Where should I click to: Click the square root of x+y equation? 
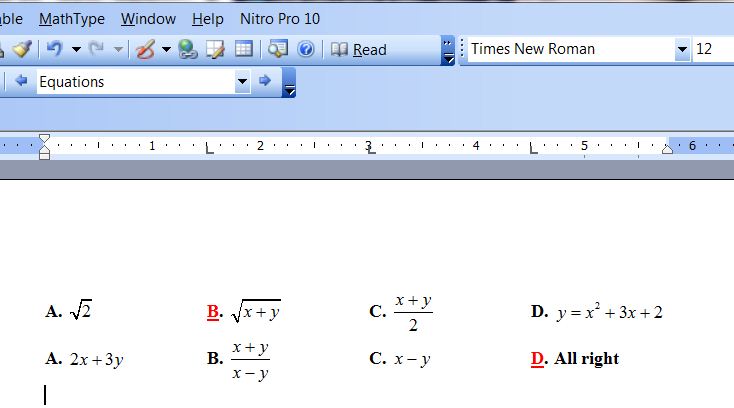point(256,311)
